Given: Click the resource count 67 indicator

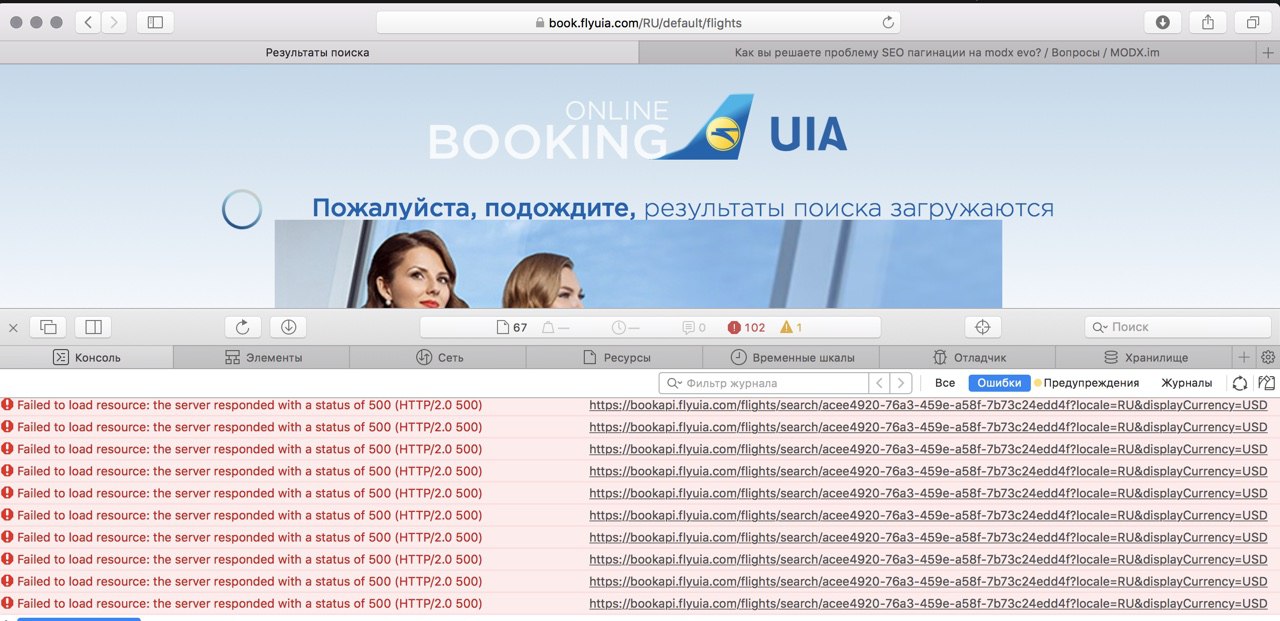Looking at the screenshot, I should coord(512,327).
